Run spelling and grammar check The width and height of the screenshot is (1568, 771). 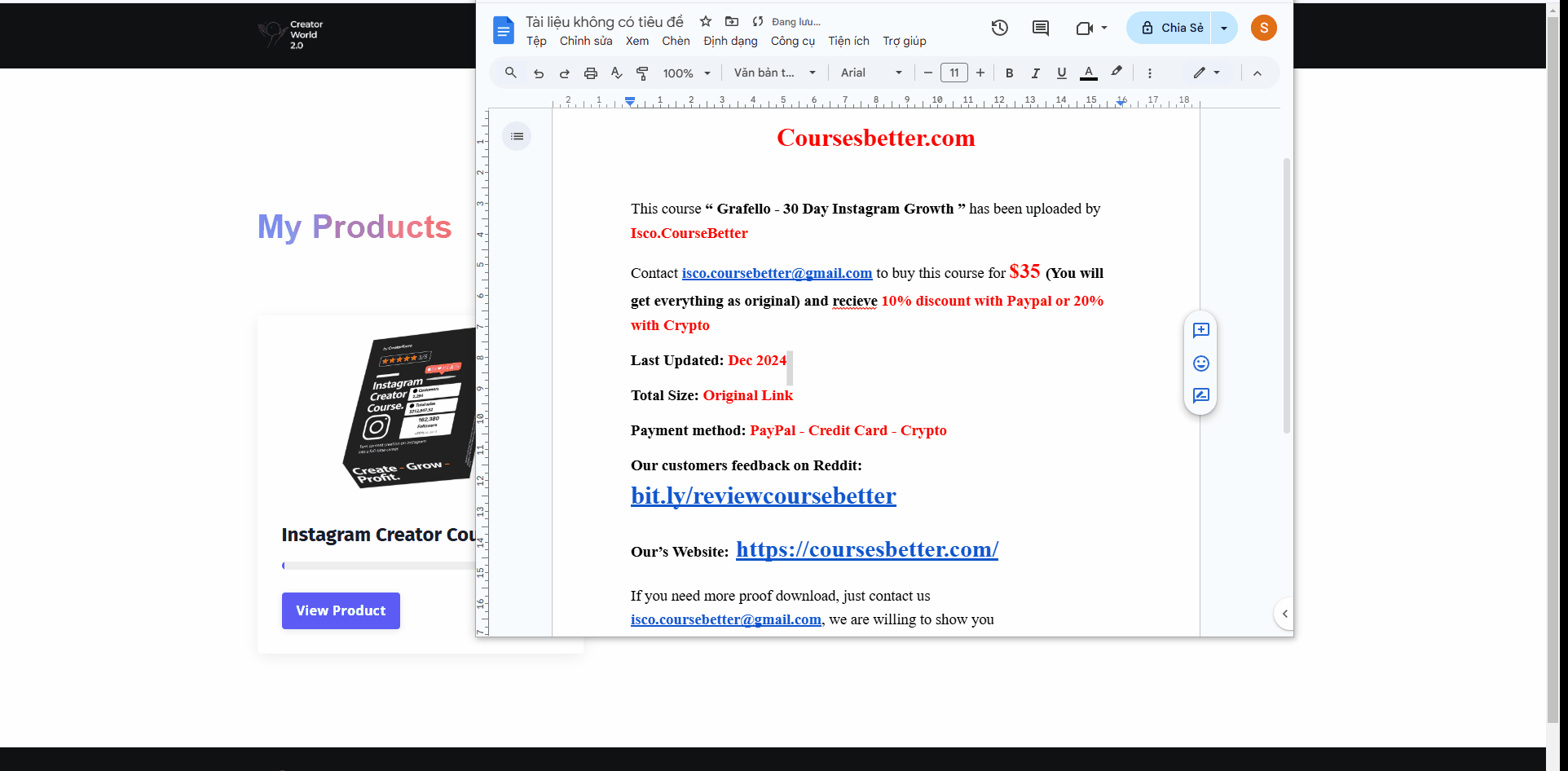point(617,73)
